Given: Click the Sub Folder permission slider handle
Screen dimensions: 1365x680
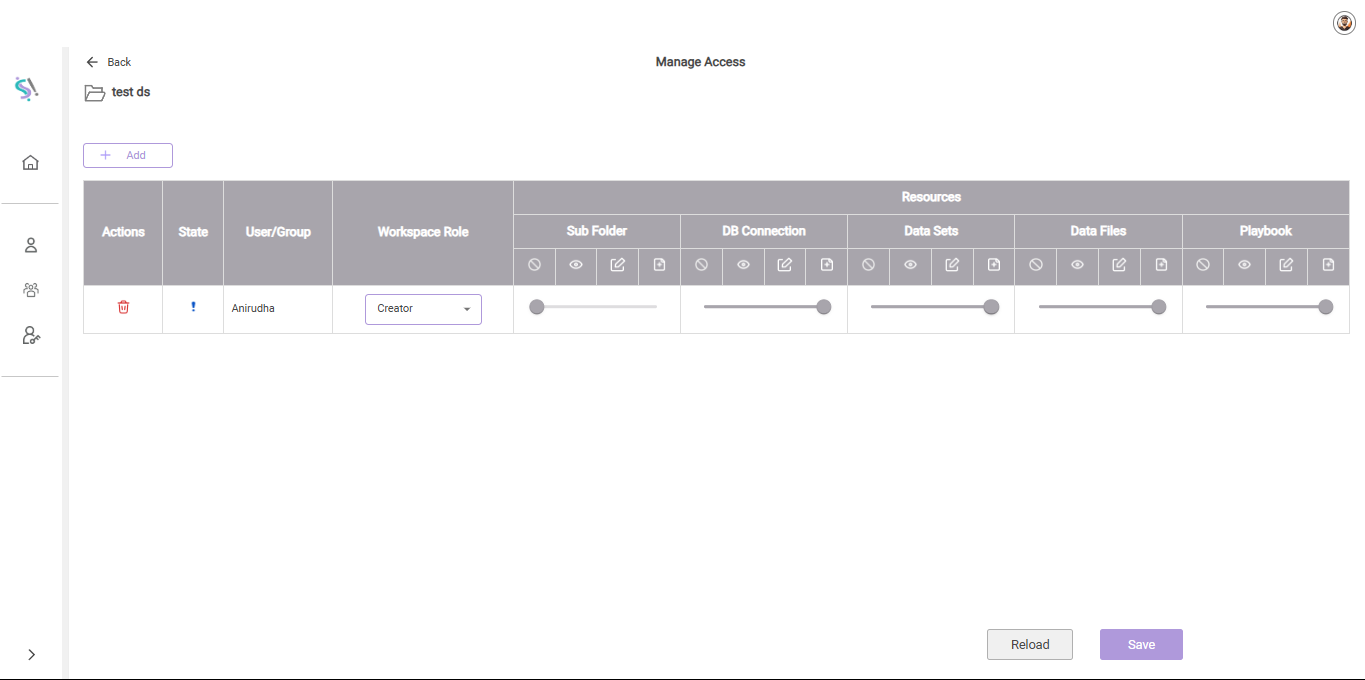Looking at the screenshot, I should click(x=537, y=307).
